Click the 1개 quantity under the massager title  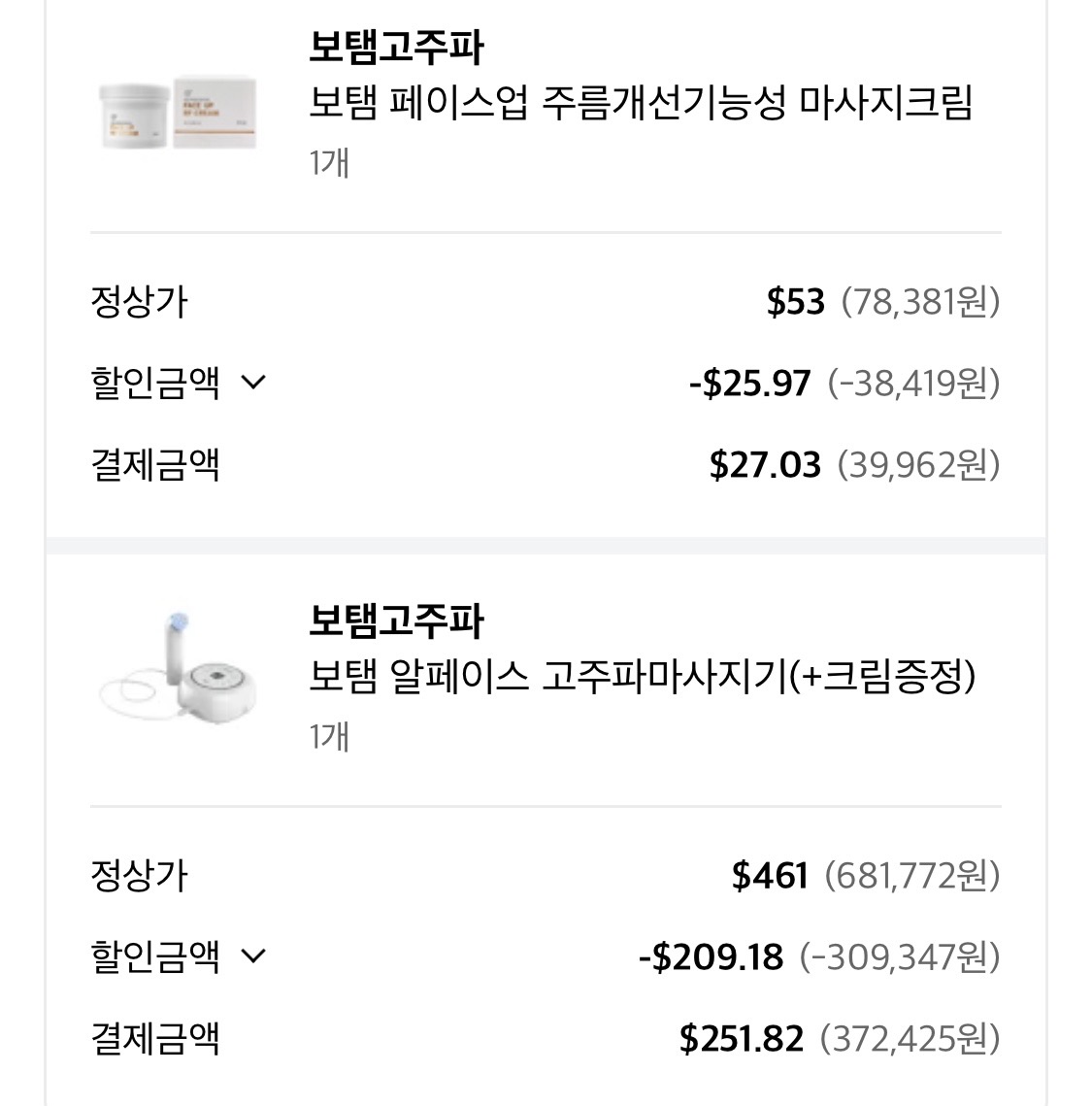click(329, 736)
